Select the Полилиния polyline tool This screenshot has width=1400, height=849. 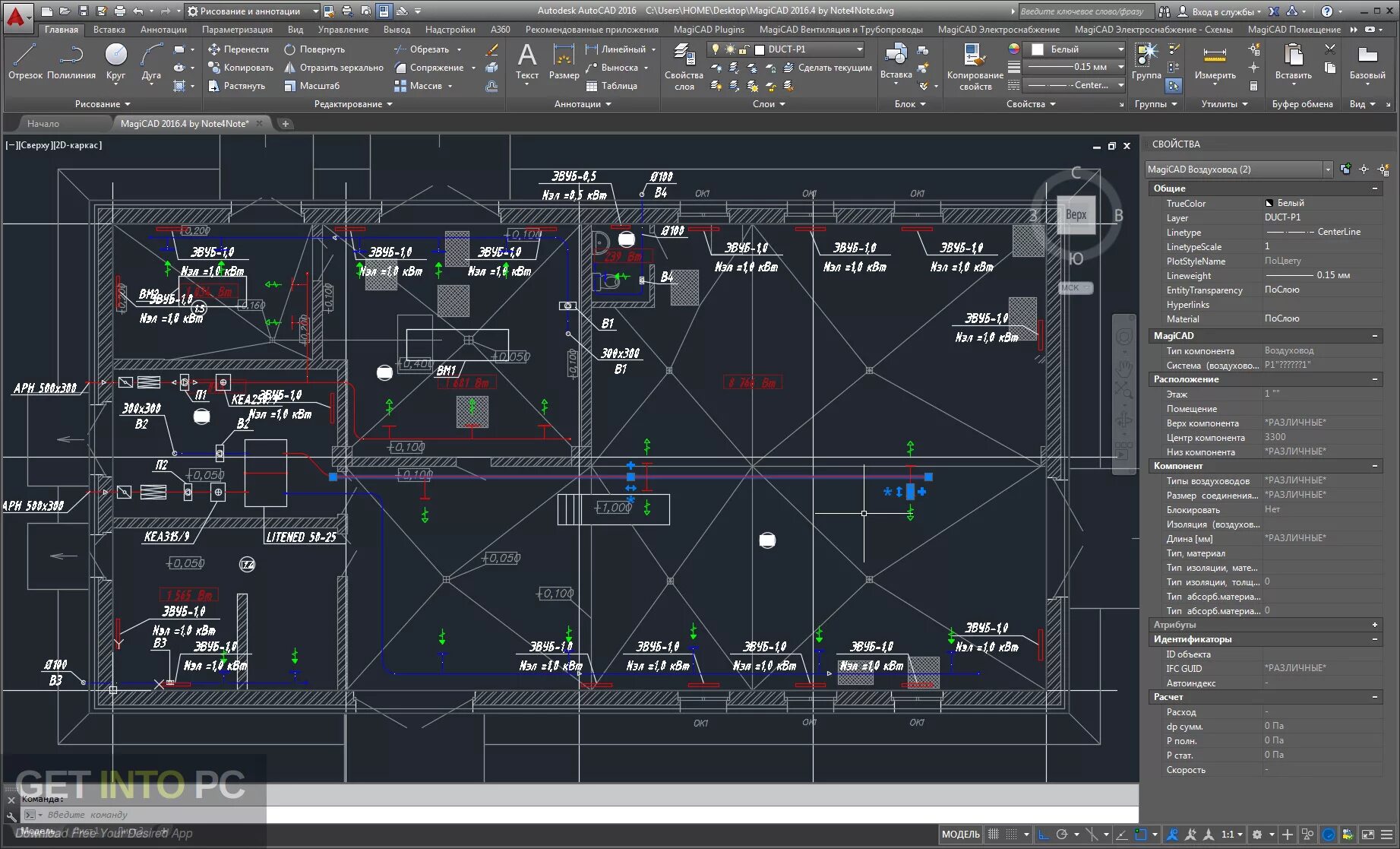tap(71, 61)
